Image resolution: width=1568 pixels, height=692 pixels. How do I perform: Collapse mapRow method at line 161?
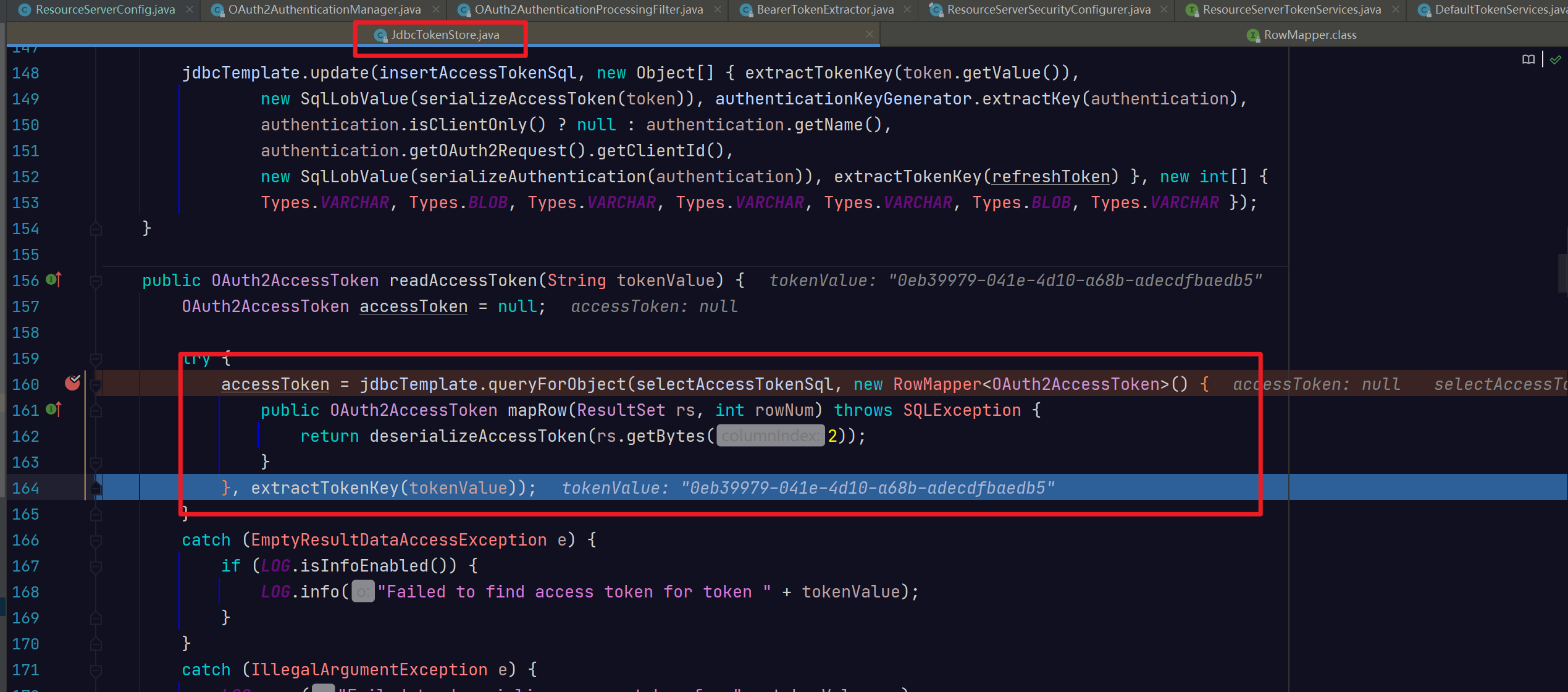tap(96, 411)
